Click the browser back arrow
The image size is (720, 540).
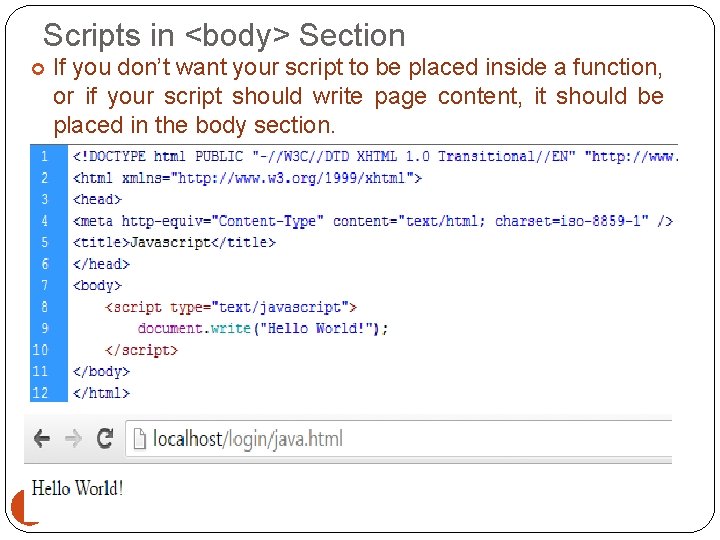click(x=42, y=439)
